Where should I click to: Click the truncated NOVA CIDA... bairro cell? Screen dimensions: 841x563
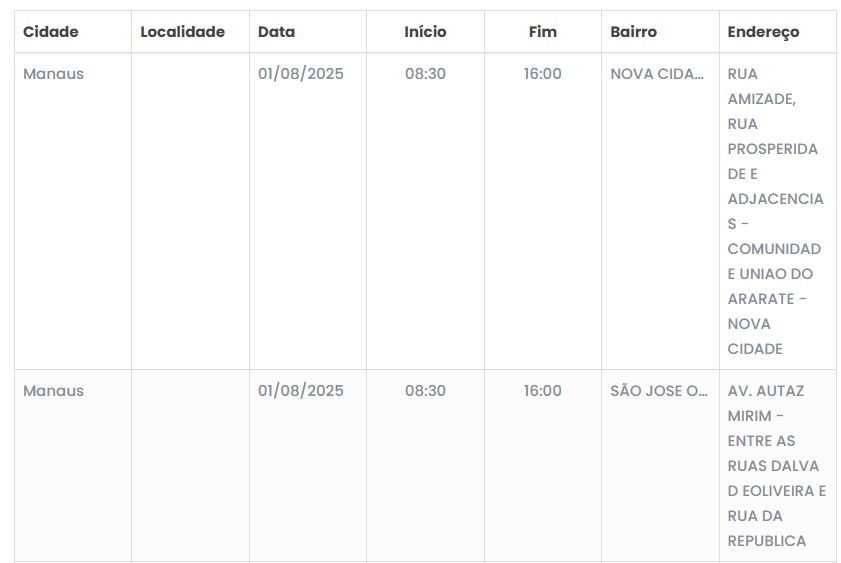tap(657, 74)
